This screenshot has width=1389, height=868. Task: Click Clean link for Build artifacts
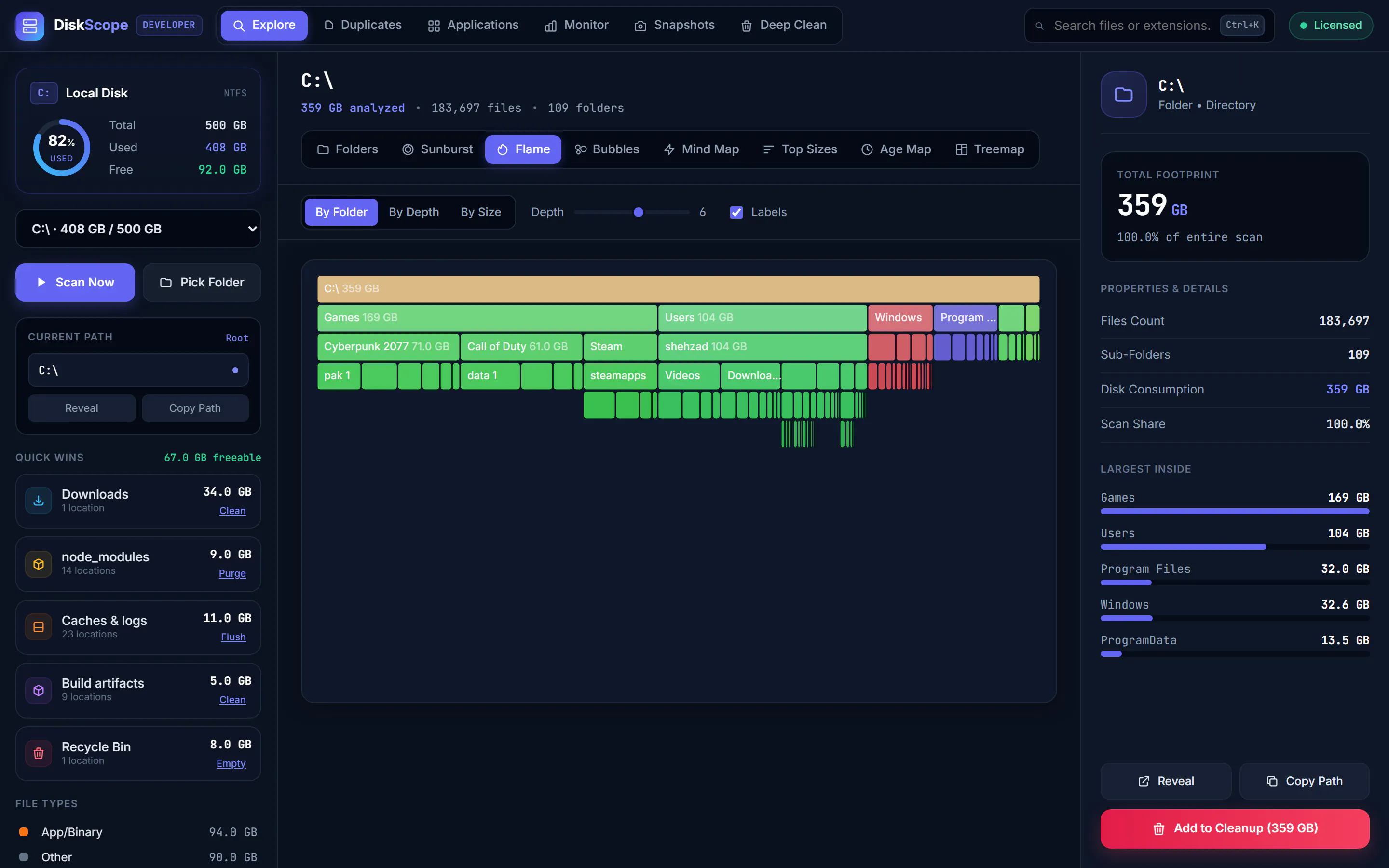[232, 699]
